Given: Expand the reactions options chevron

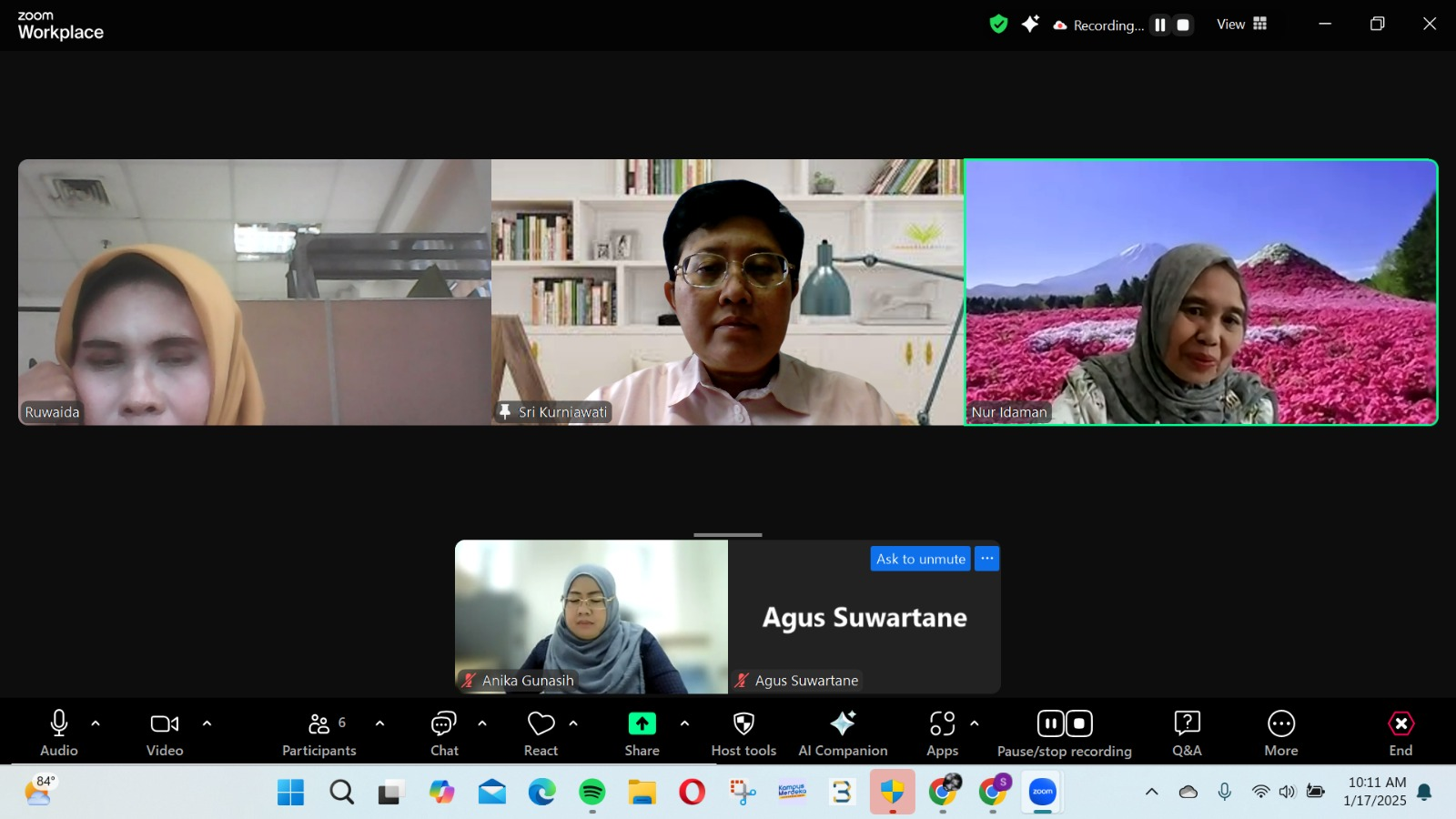Looking at the screenshot, I should [573, 723].
